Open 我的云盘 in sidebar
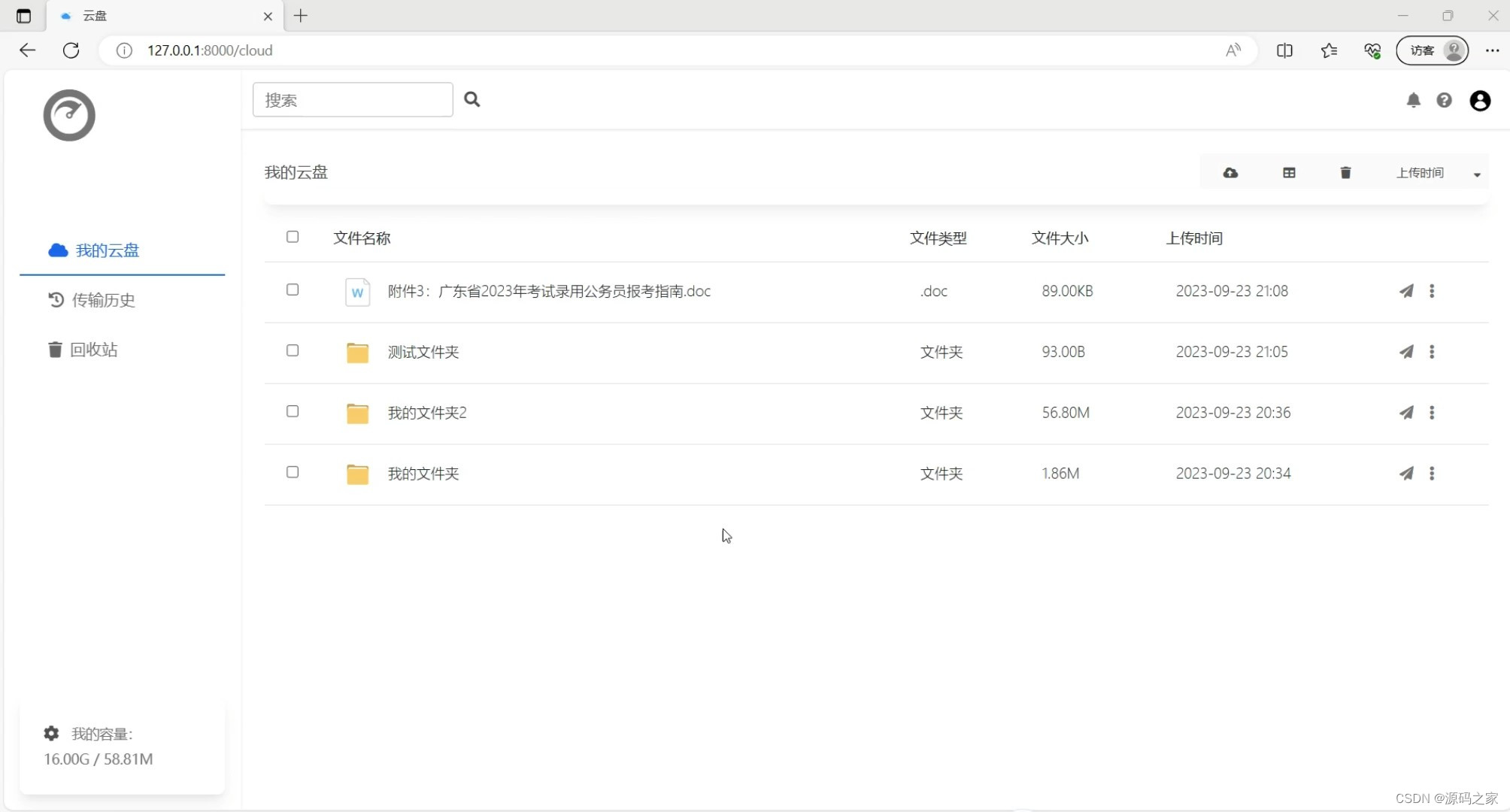Viewport: 1510px width, 812px height. 122,250
